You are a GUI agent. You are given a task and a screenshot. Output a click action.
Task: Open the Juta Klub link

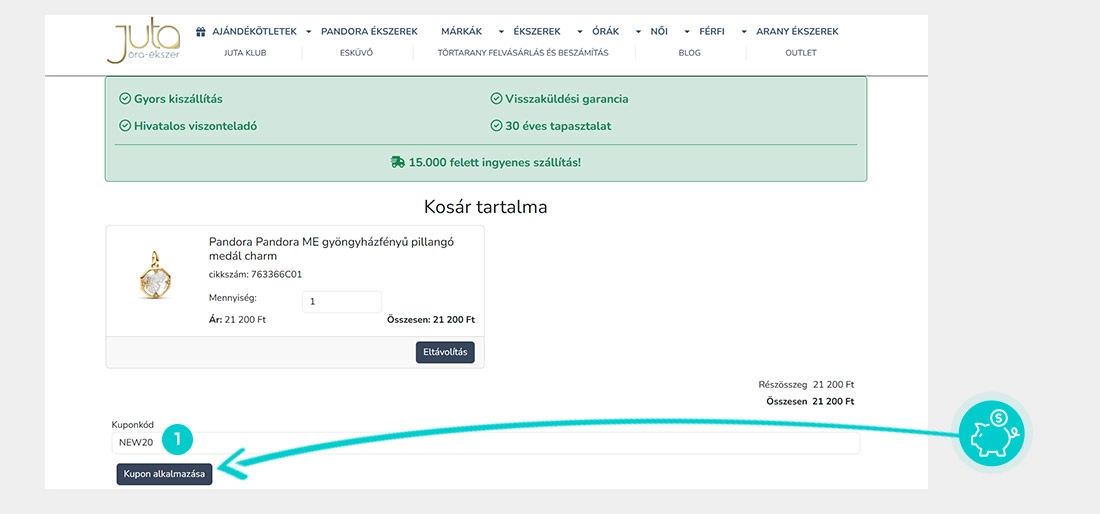(x=245, y=53)
